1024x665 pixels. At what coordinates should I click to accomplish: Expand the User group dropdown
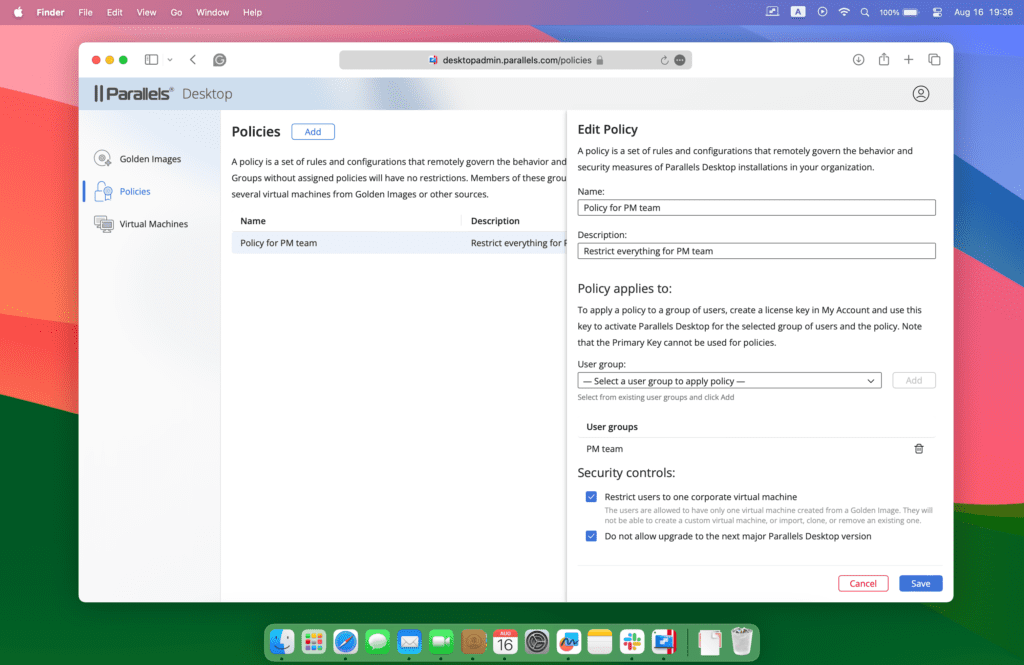tap(729, 381)
